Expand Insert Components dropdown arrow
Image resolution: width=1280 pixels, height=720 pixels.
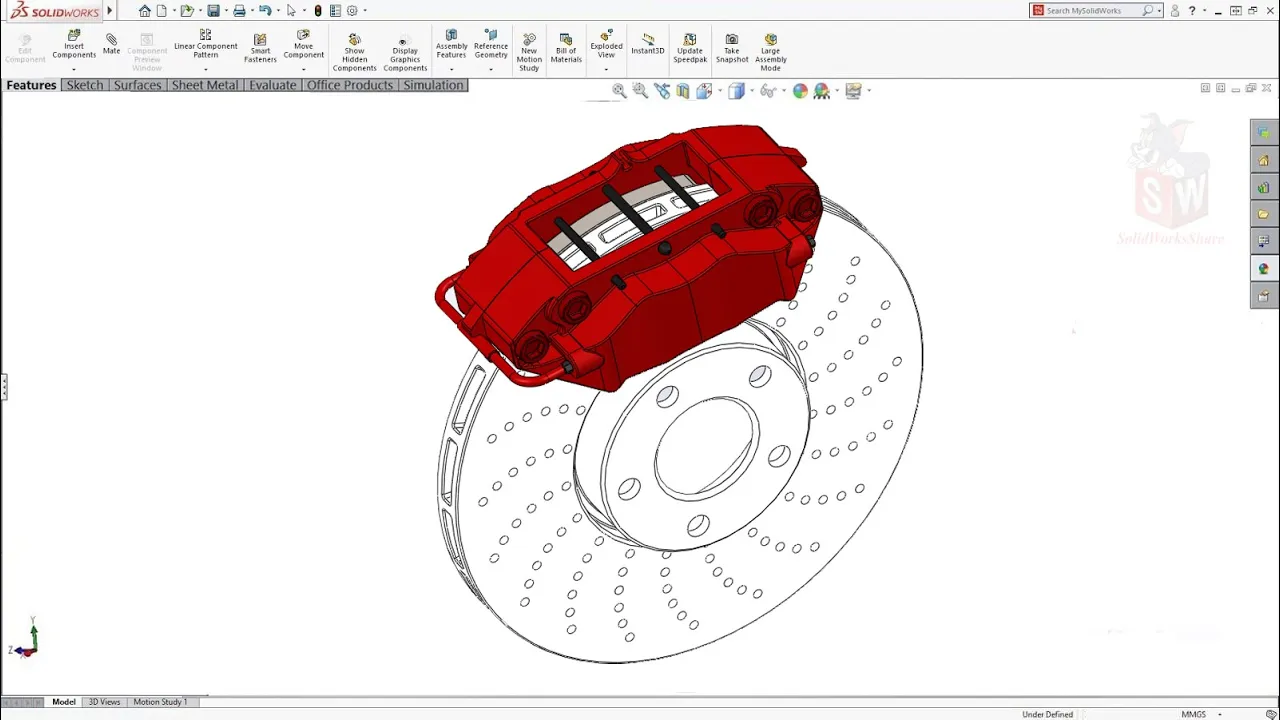pyautogui.click(x=74, y=69)
